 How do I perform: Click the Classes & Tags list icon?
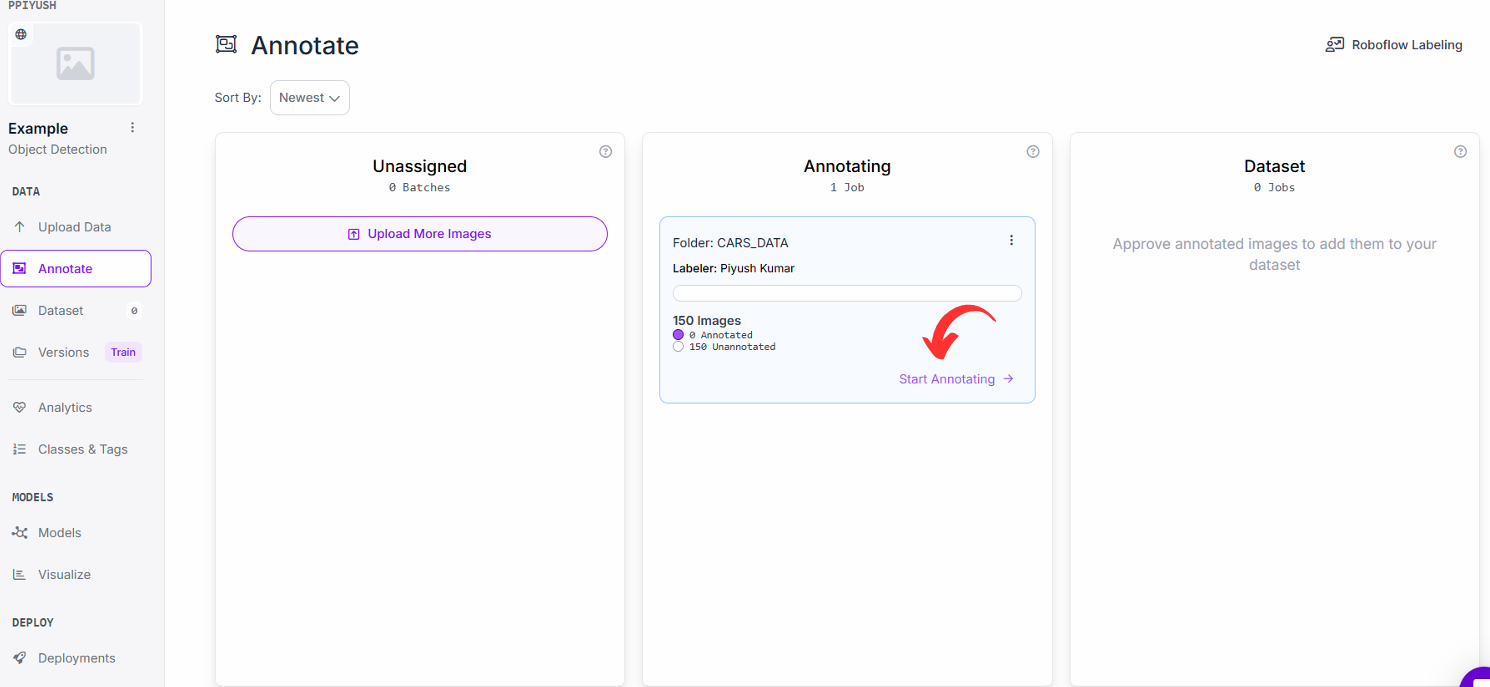tap(19, 449)
